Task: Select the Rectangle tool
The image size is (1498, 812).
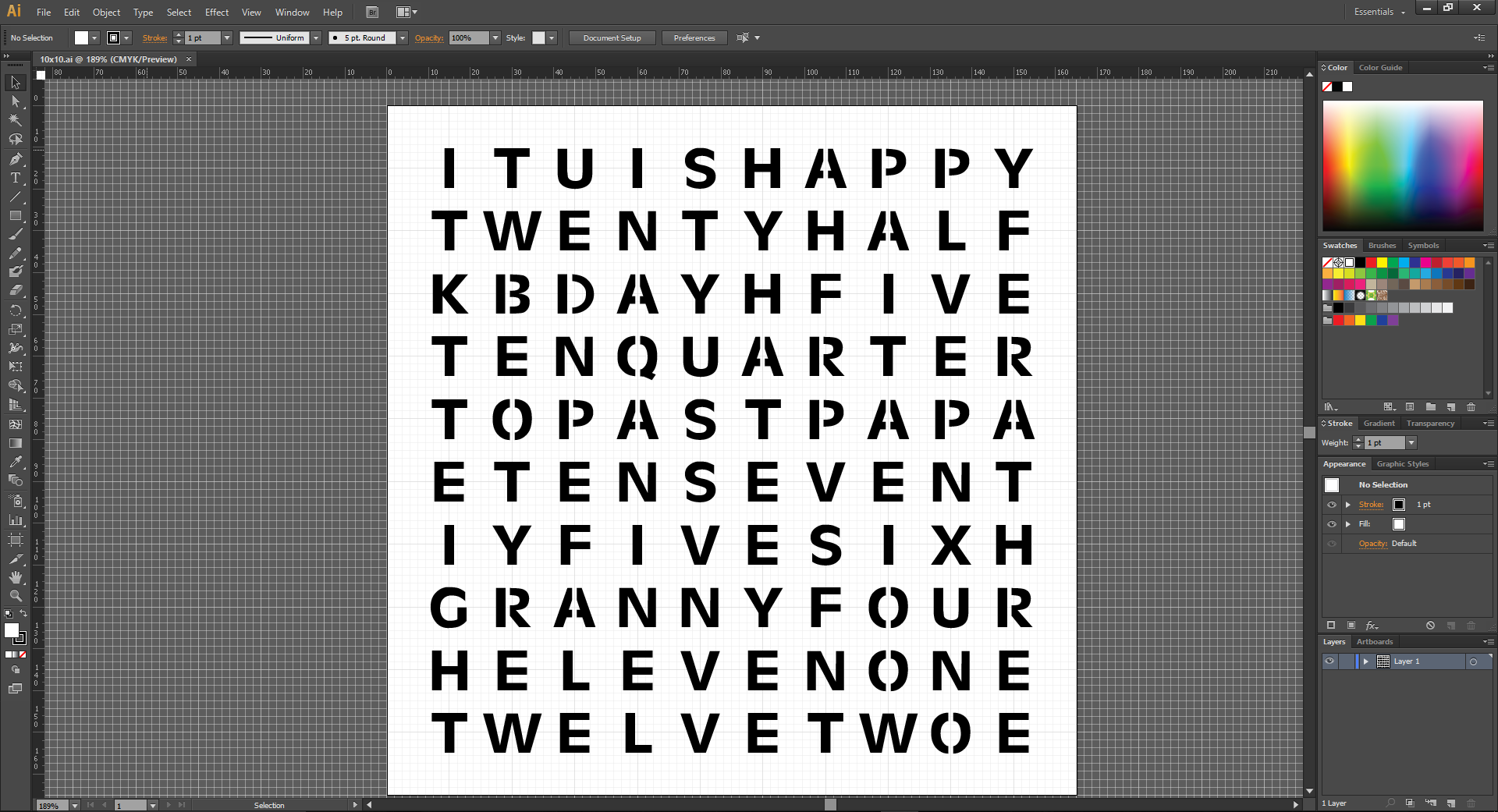Action: [x=16, y=216]
